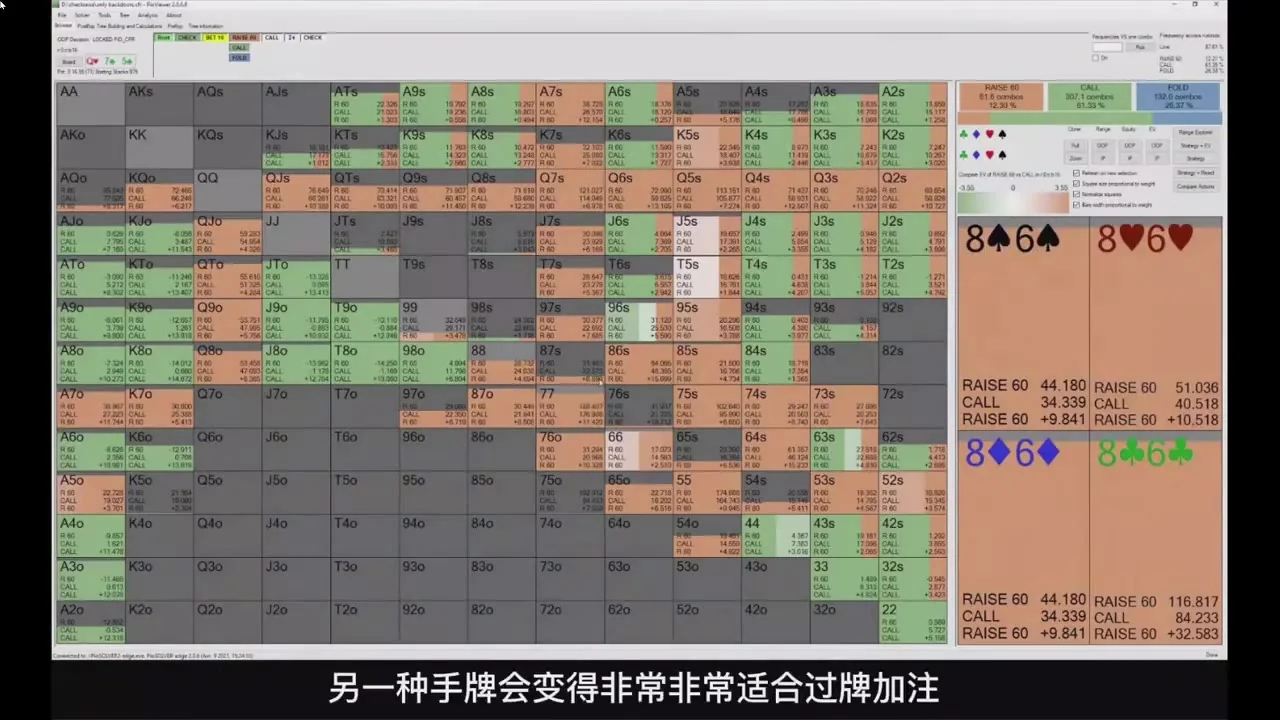This screenshot has height=720, width=1280.
Task: Select the AA cell in the hand matrix
Action: pos(91,104)
